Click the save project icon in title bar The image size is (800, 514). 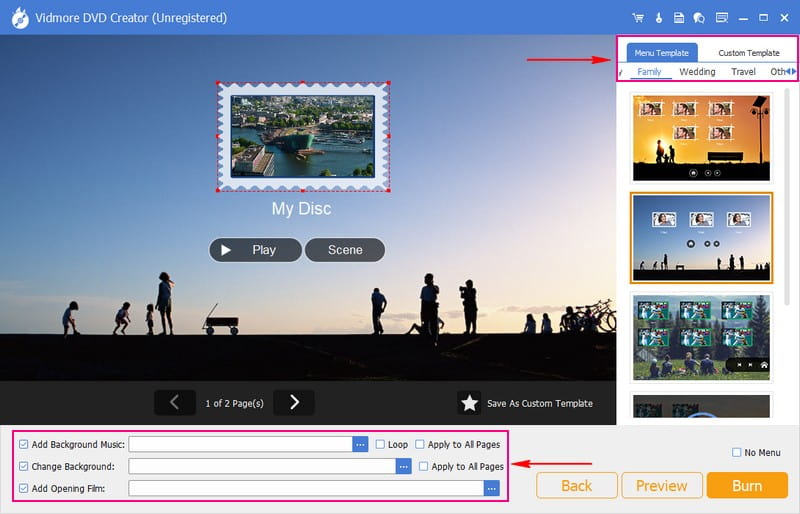[679, 18]
